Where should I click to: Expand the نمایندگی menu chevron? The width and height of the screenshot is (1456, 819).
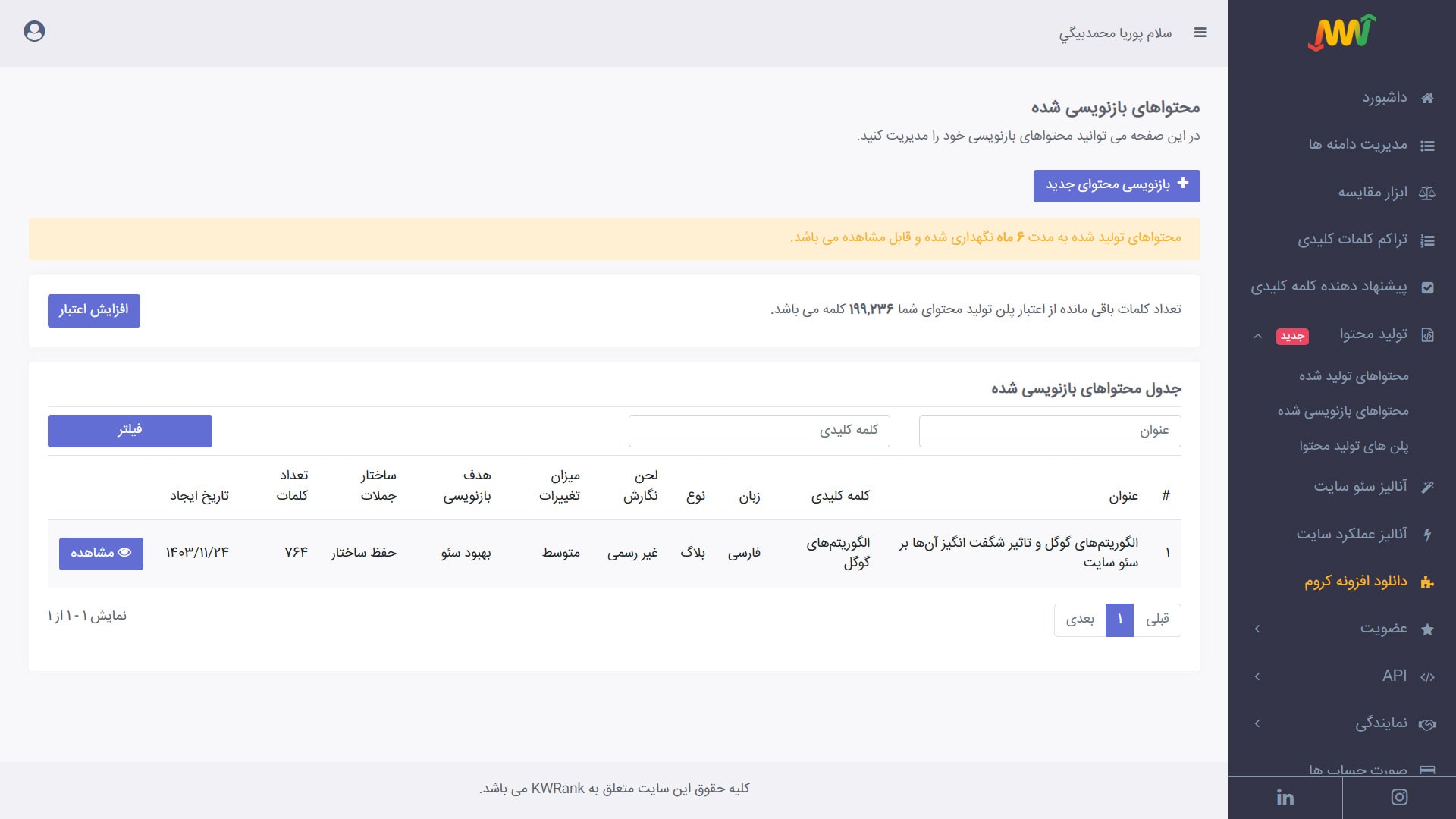(x=1257, y=723)
